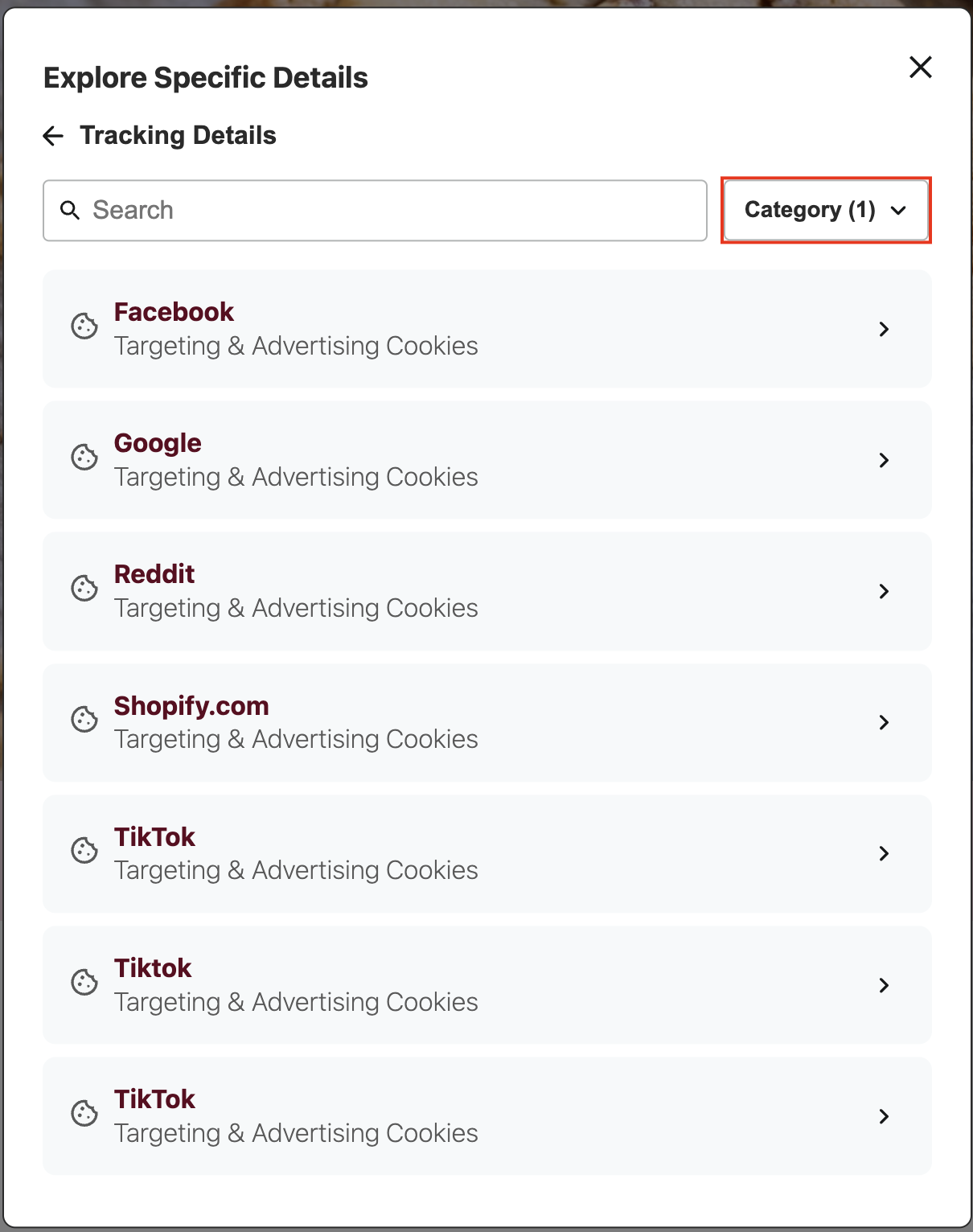This screenshot has height=1232, width=973.
Task: Open the Category (1) filter dropdown
Action: point(825,210)
